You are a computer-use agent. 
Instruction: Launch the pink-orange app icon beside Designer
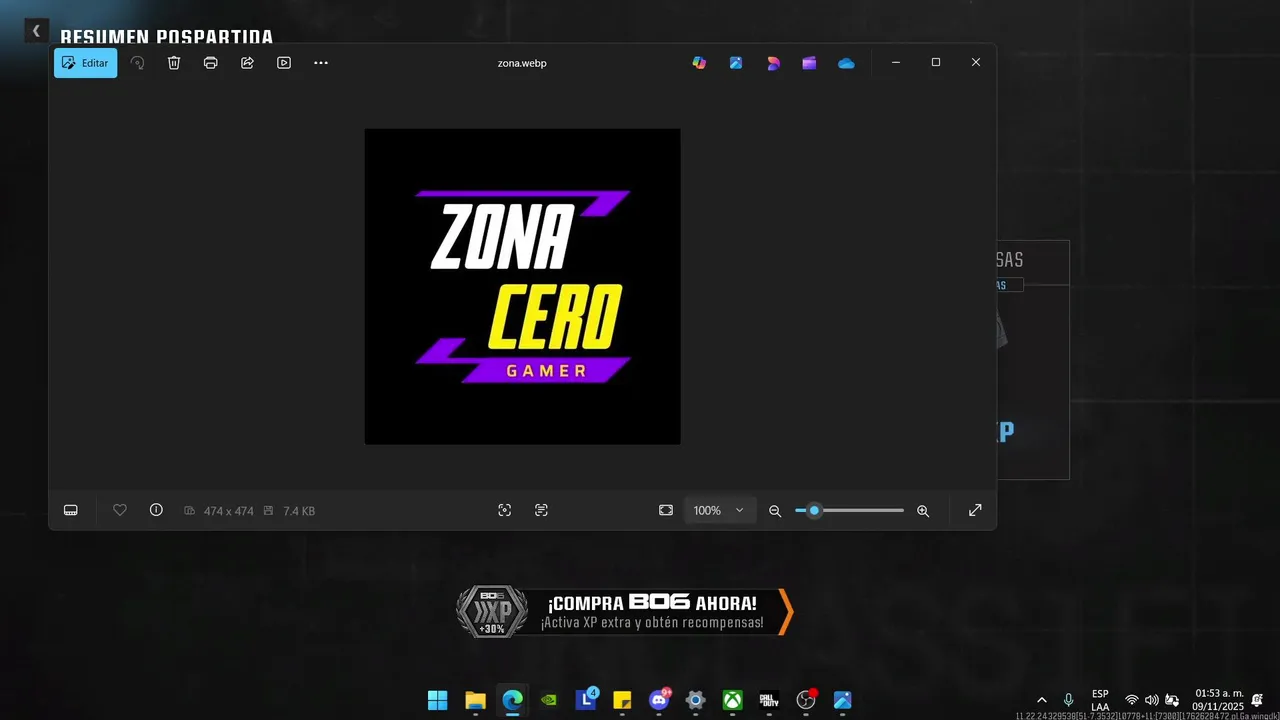pos(773,63)
